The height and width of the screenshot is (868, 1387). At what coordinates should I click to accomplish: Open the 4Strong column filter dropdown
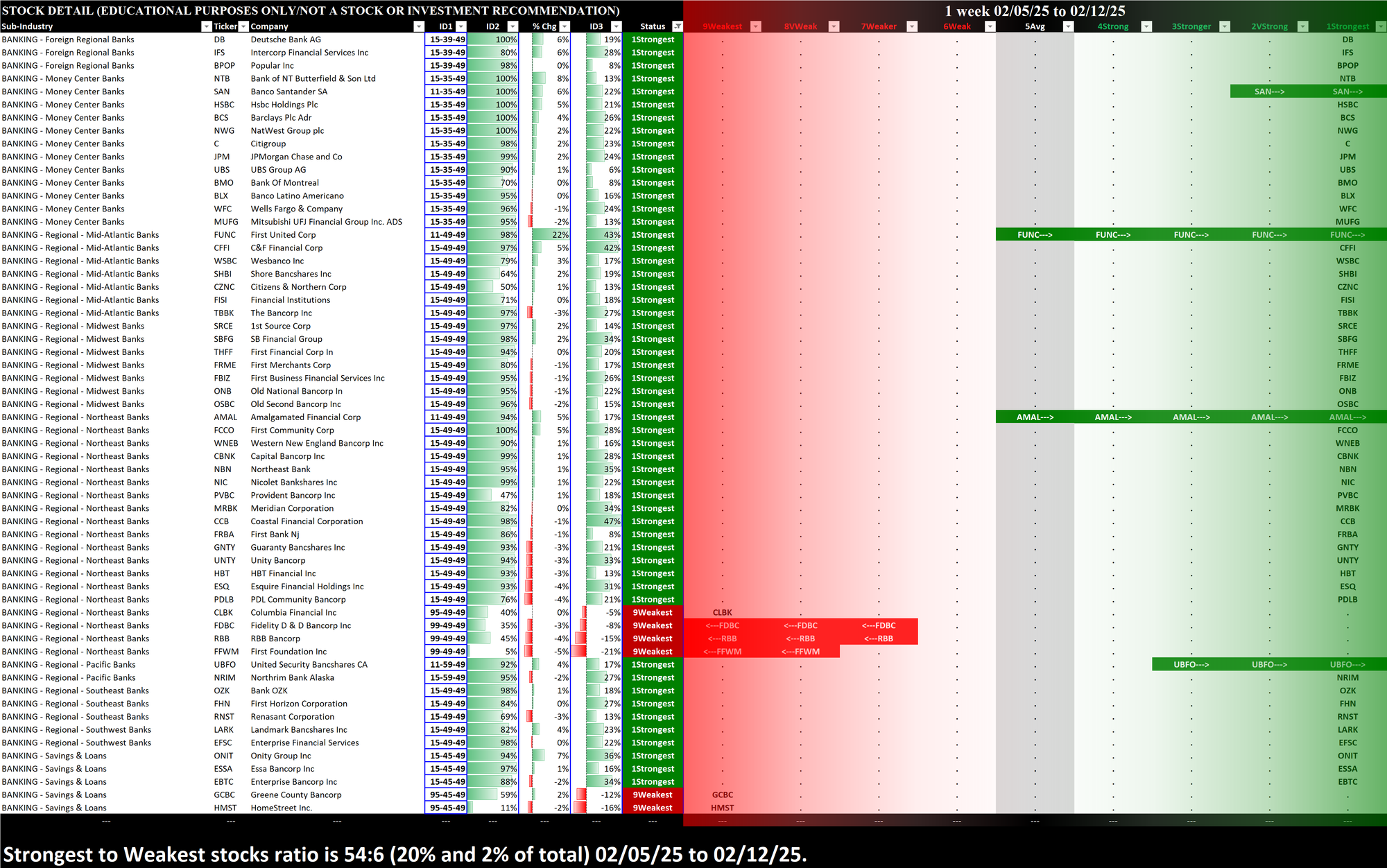[1146, 26]
